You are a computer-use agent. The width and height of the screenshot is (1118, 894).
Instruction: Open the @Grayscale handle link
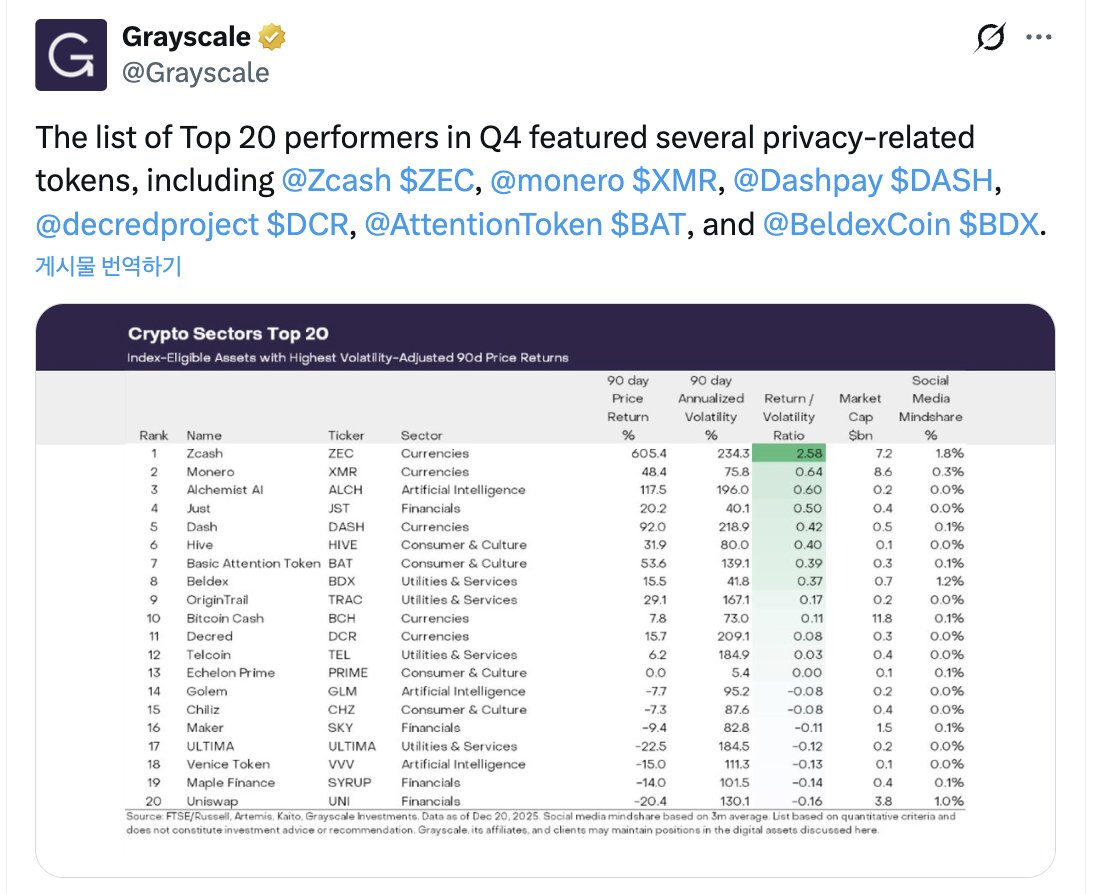(196, 72)
